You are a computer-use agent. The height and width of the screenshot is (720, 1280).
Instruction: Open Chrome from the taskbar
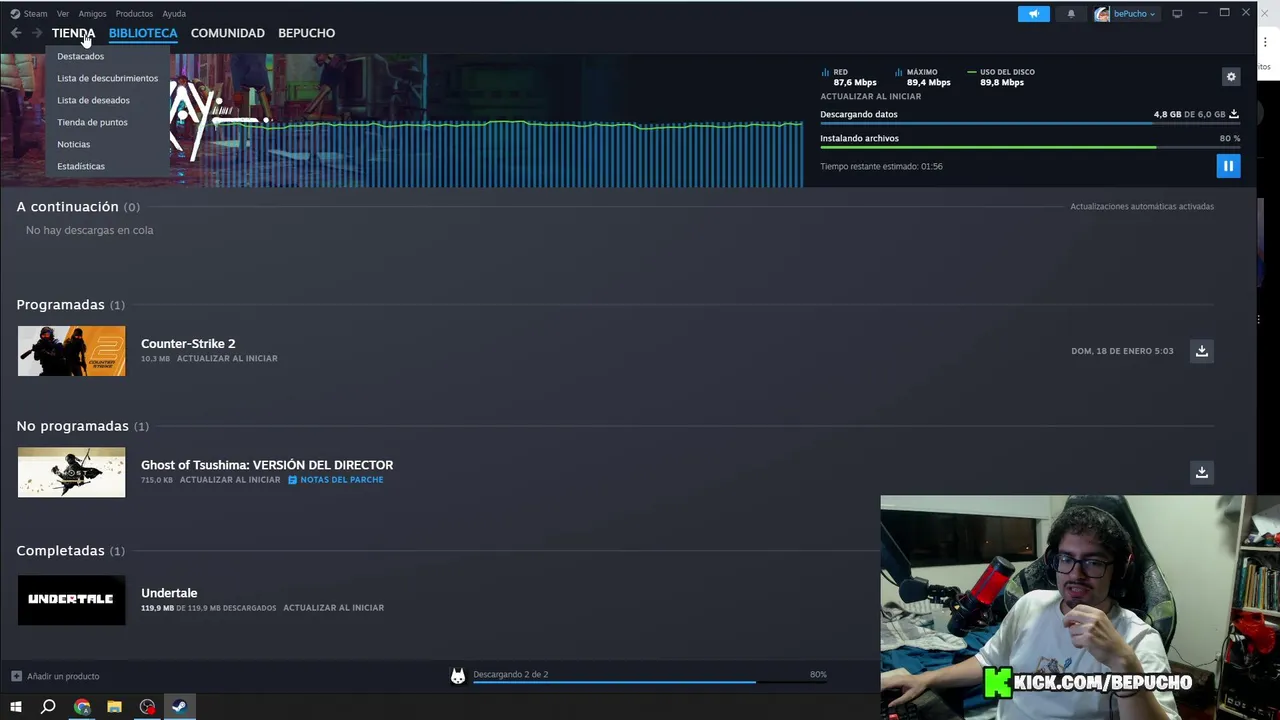coord(82,707)
